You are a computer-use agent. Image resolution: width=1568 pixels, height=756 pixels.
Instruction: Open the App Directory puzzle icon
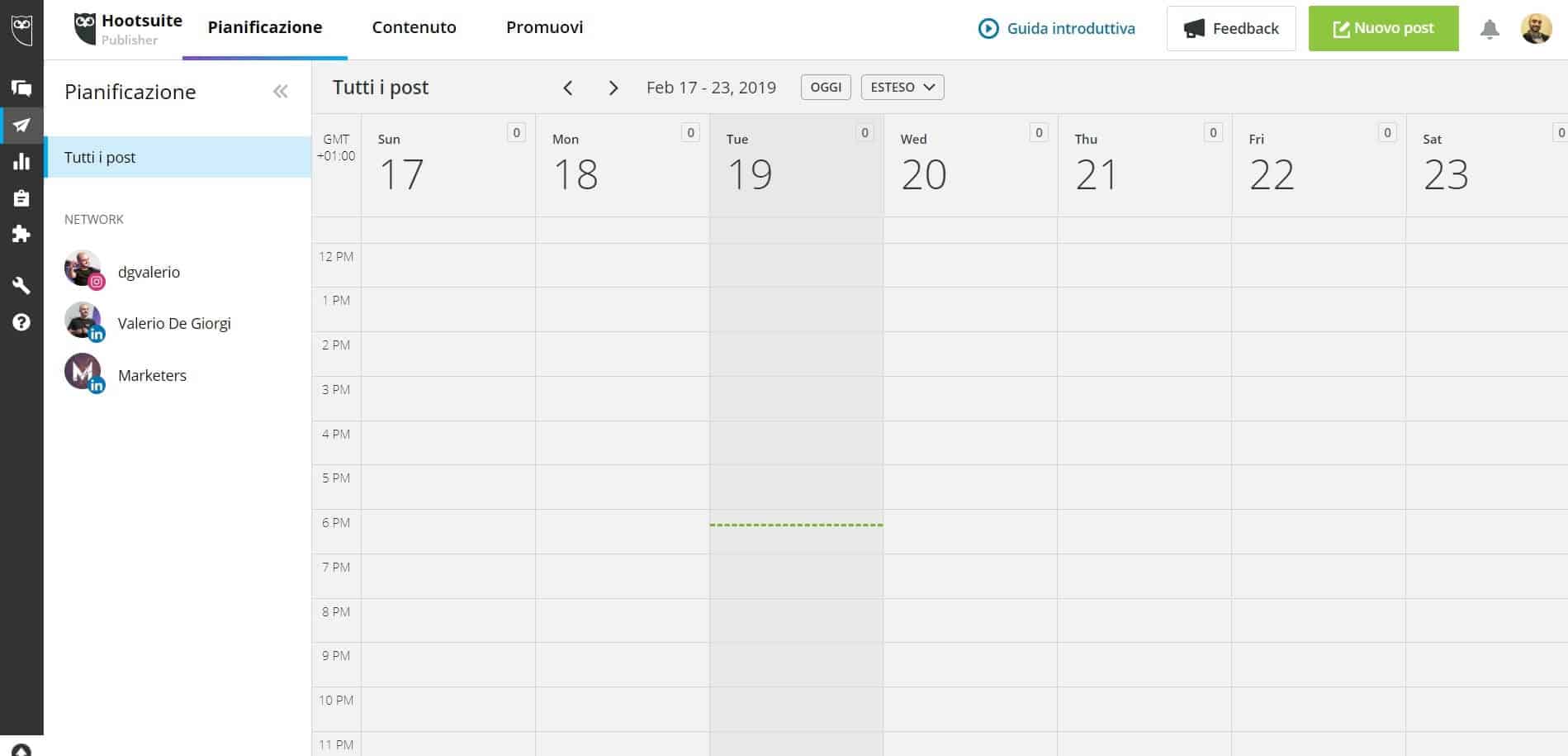21,235
